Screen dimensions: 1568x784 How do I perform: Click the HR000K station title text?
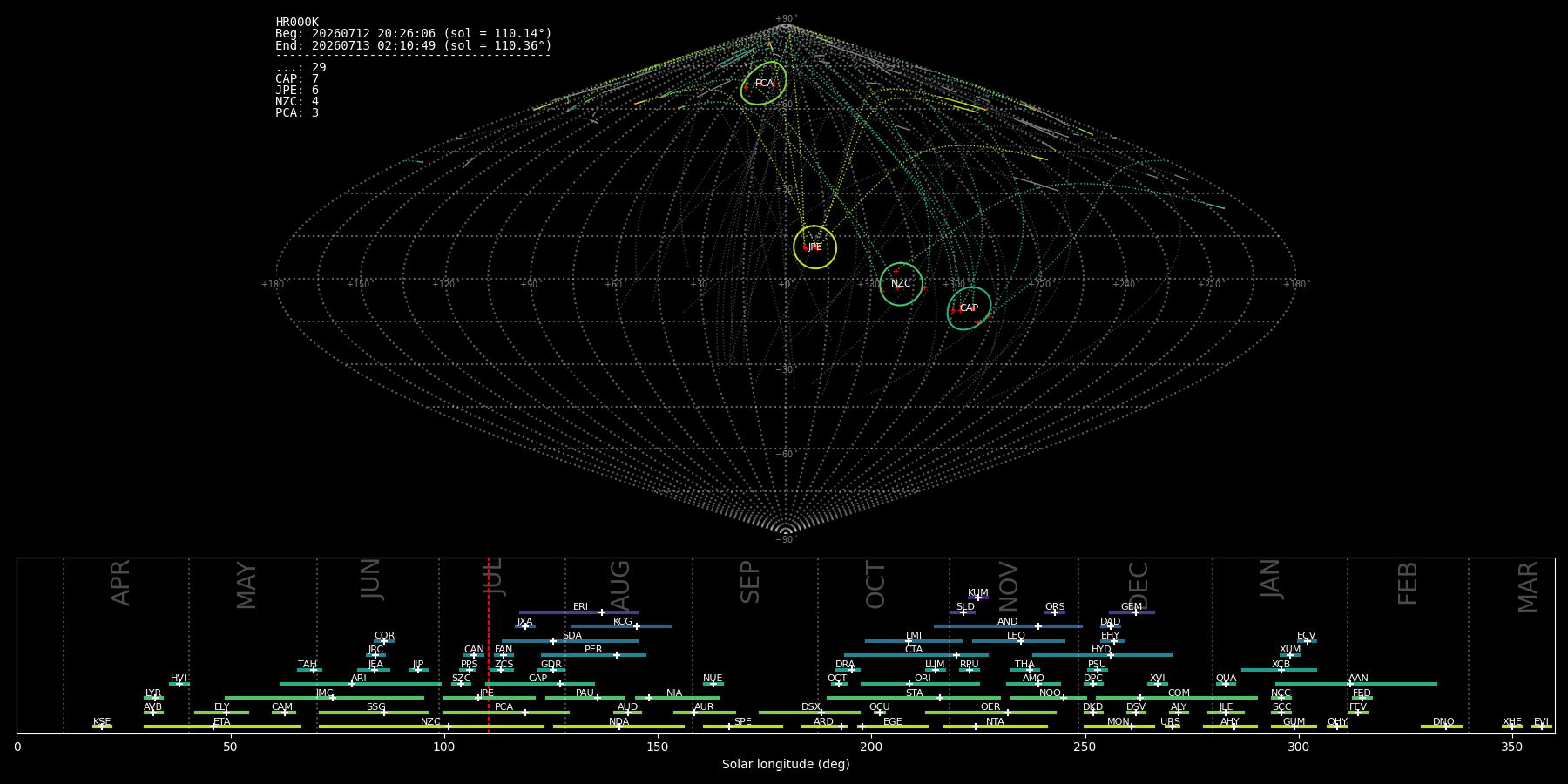[x=297, y=23]
